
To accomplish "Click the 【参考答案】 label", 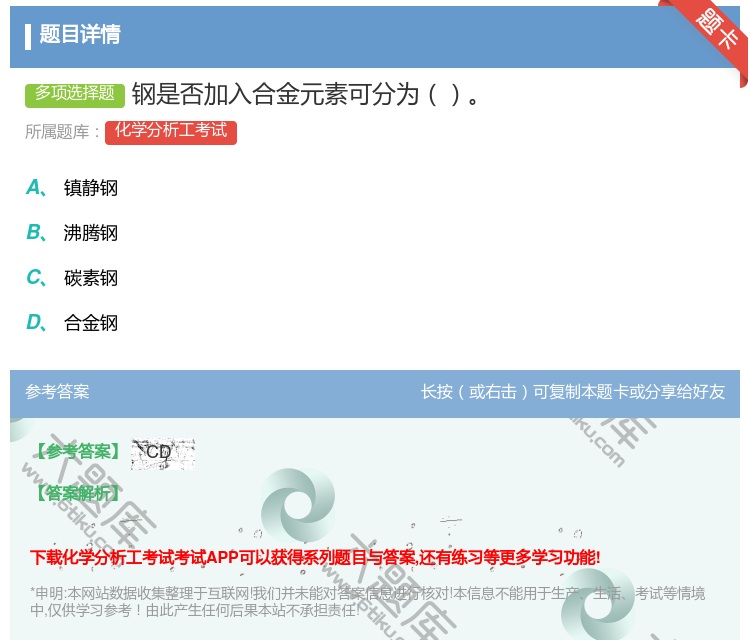I will point(78,451).
